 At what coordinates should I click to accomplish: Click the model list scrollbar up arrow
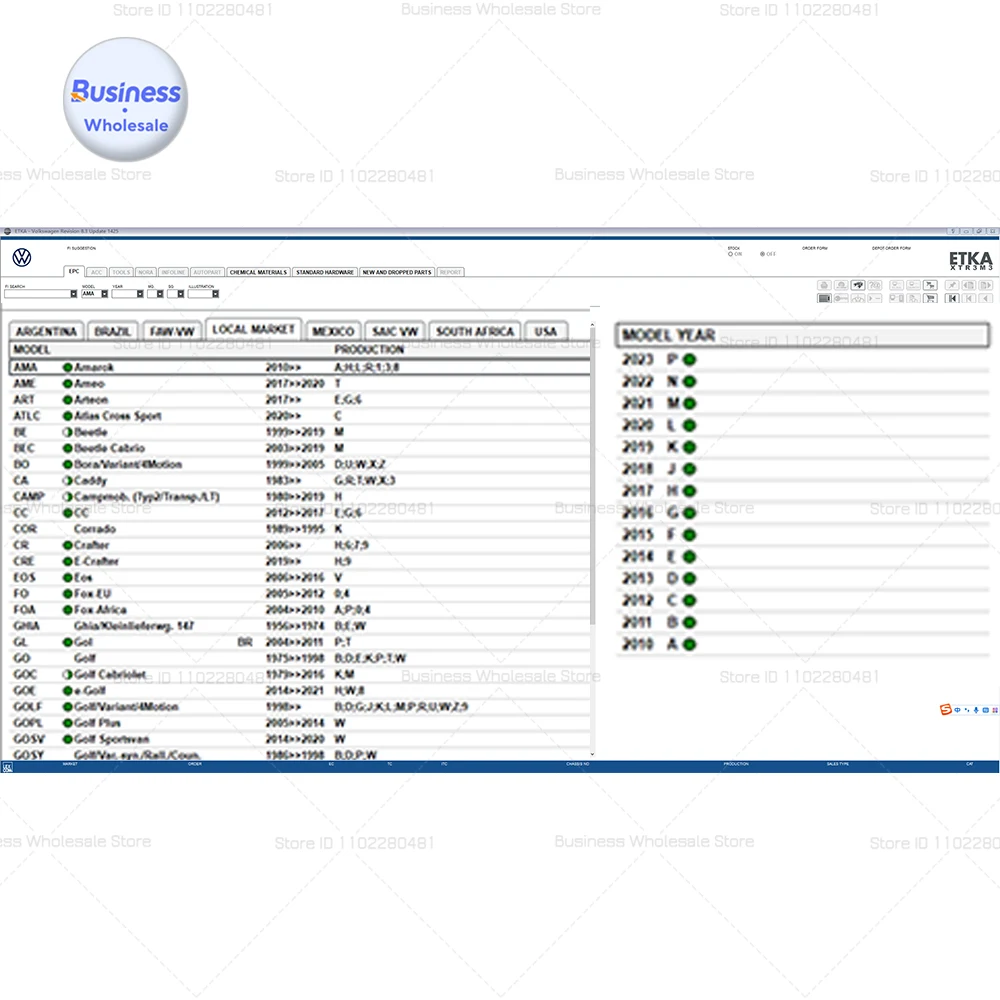592,325
